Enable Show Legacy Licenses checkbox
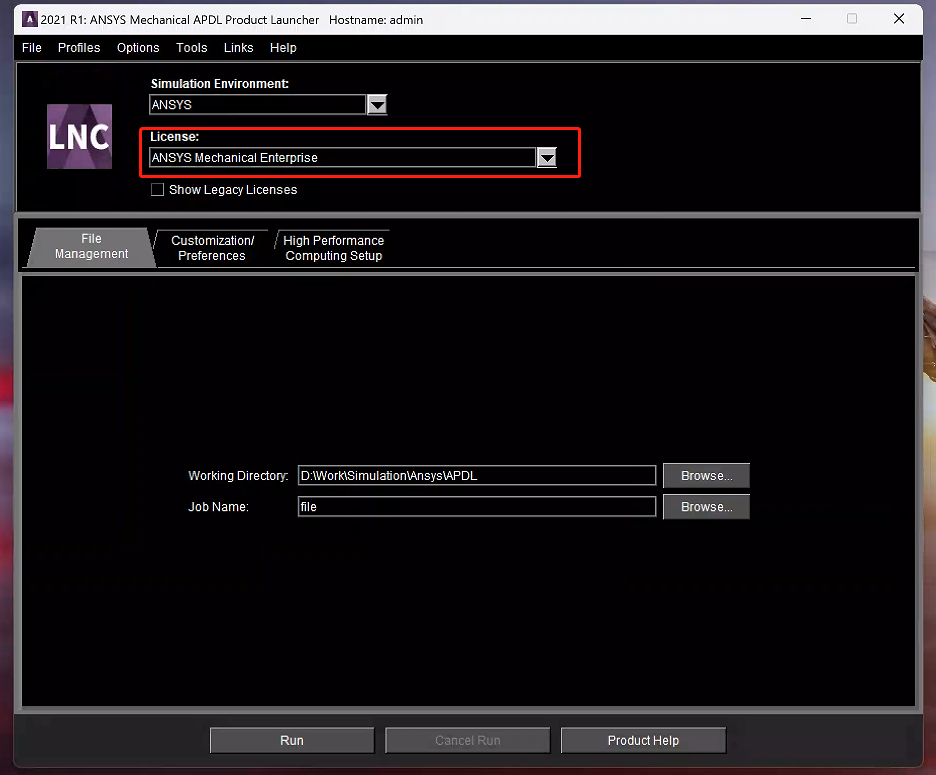The height and width of the screenshot is (775, 936). coord(158,190)
